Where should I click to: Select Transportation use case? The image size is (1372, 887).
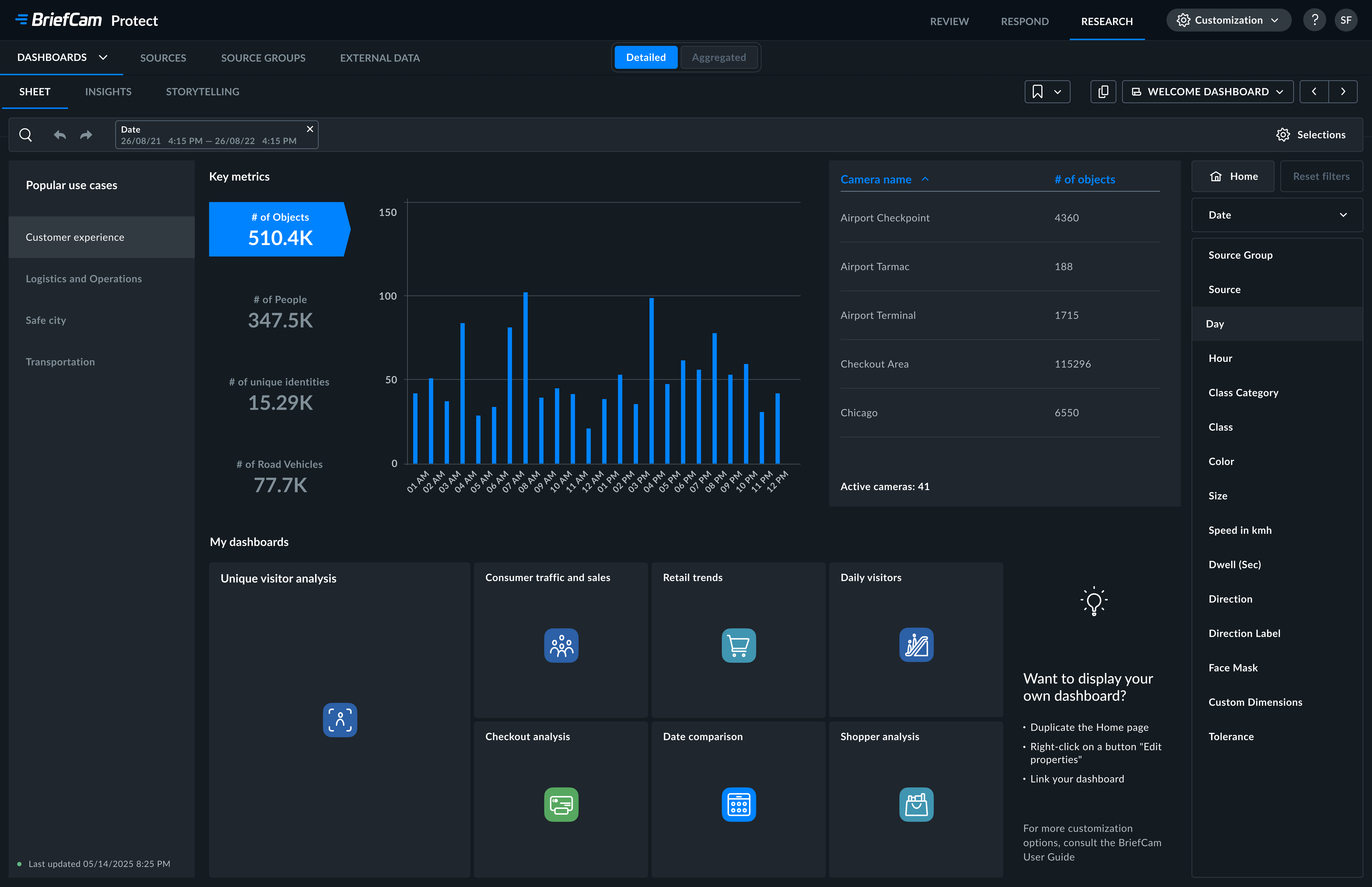pyautogui.click(x=101, y=362)
